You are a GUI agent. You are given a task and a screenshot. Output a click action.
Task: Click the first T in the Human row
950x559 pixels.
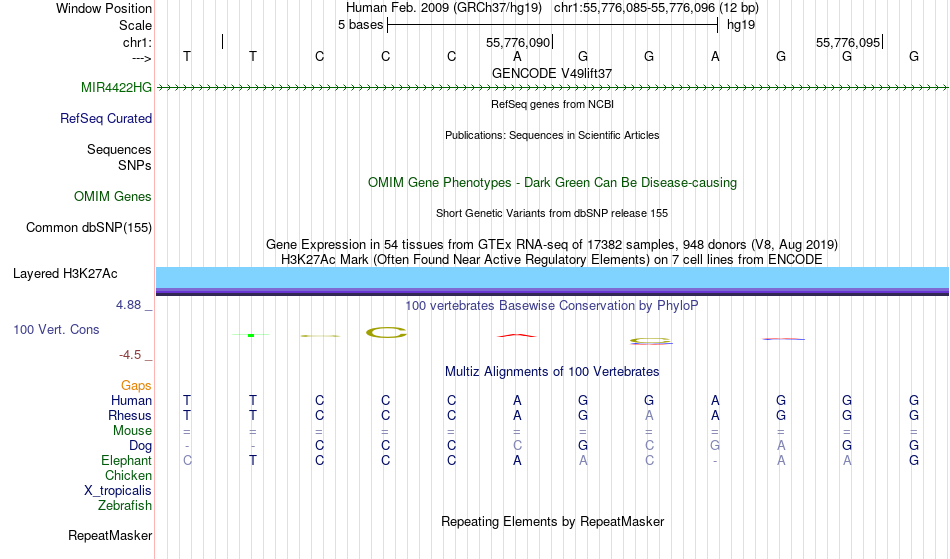187,400
